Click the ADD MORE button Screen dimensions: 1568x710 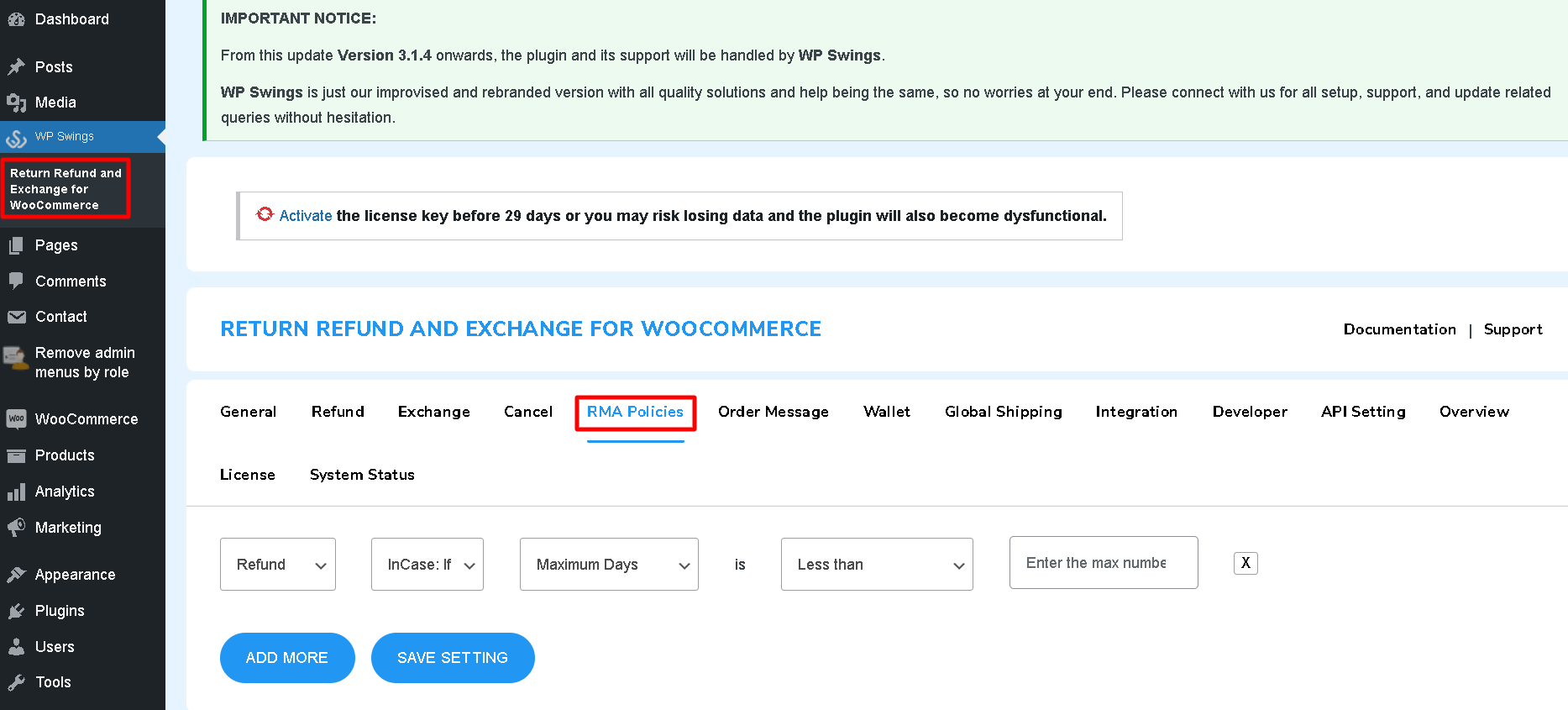click(x=287, y=658)
